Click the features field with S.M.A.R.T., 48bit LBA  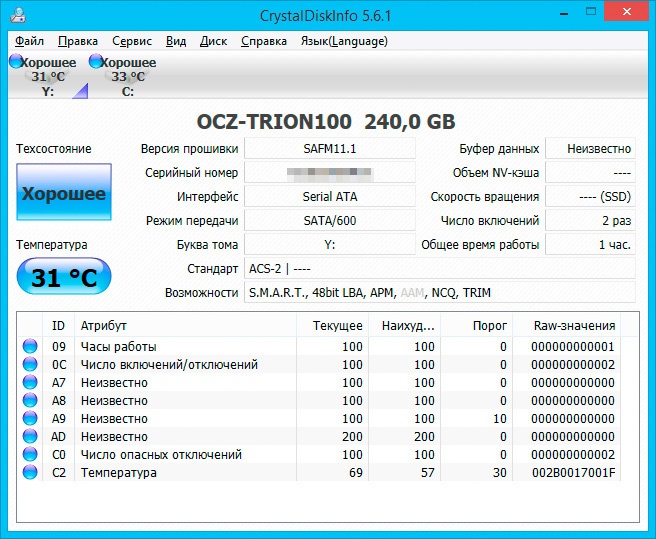440,293
